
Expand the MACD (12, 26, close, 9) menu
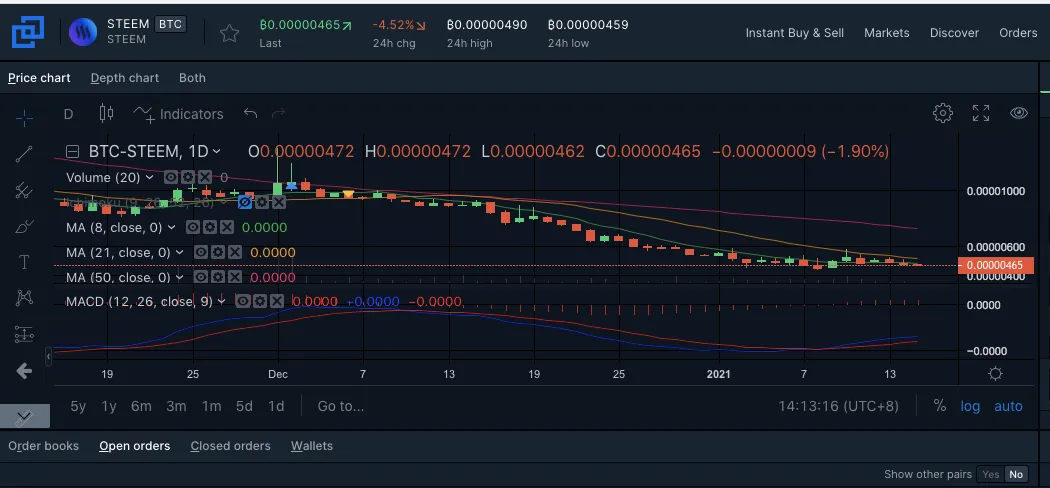[222, 302]
